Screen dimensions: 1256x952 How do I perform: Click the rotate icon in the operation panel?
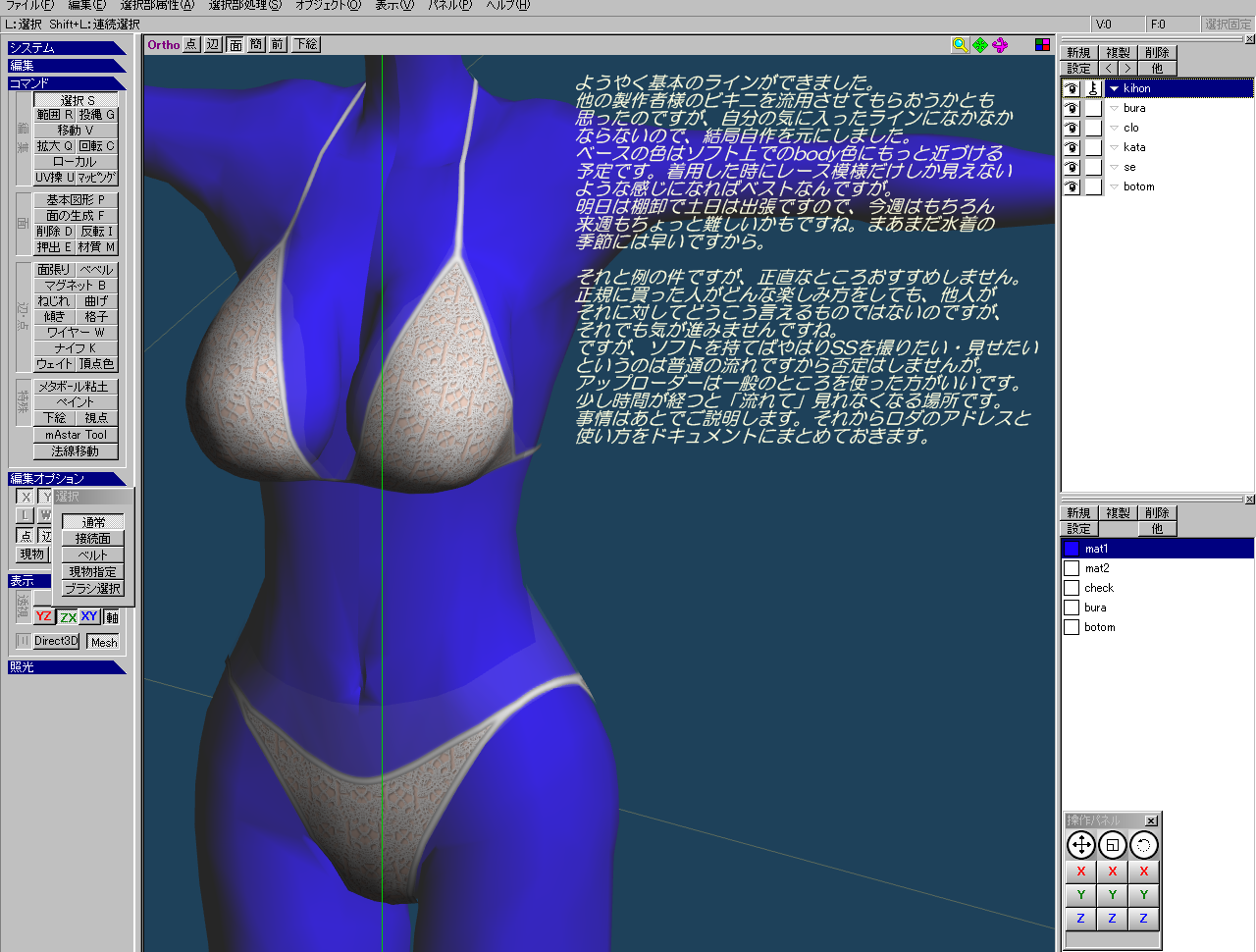pyautogui.click(x=1143, y=845)
